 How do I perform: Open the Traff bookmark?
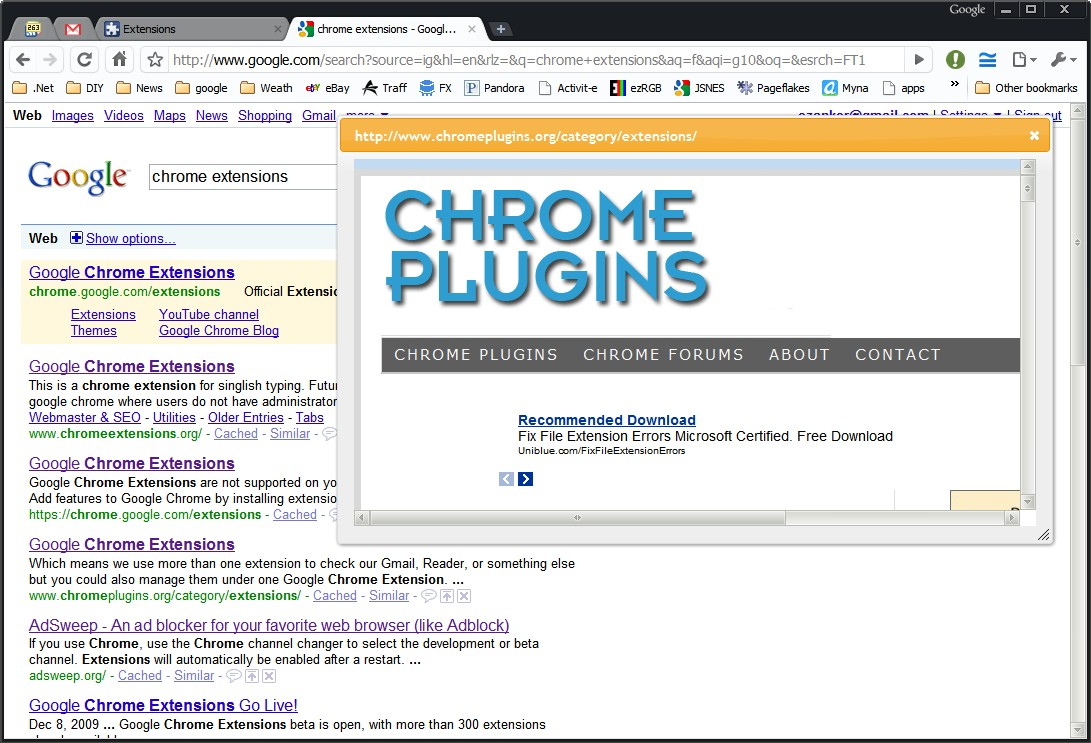(385, 88)
